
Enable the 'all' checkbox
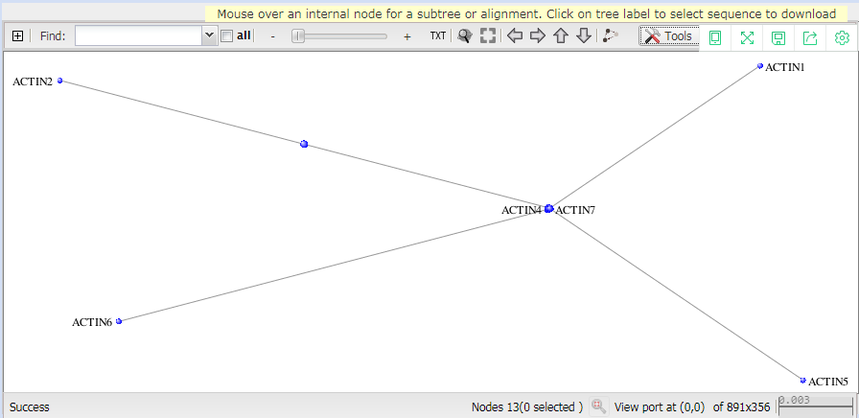click(x=226, y=36)
